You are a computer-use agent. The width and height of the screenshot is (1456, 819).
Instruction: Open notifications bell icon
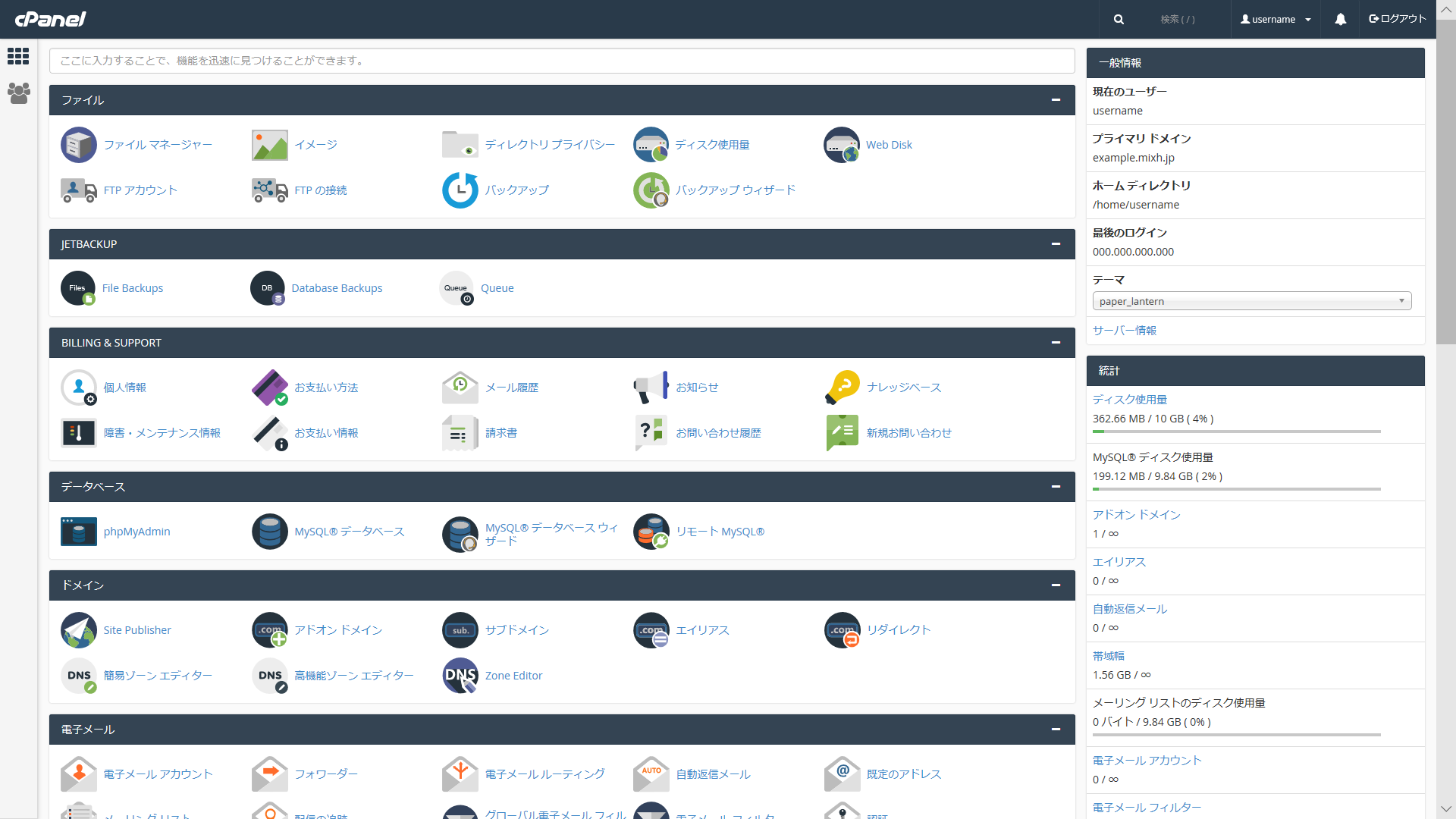(x=1340, y=20)
